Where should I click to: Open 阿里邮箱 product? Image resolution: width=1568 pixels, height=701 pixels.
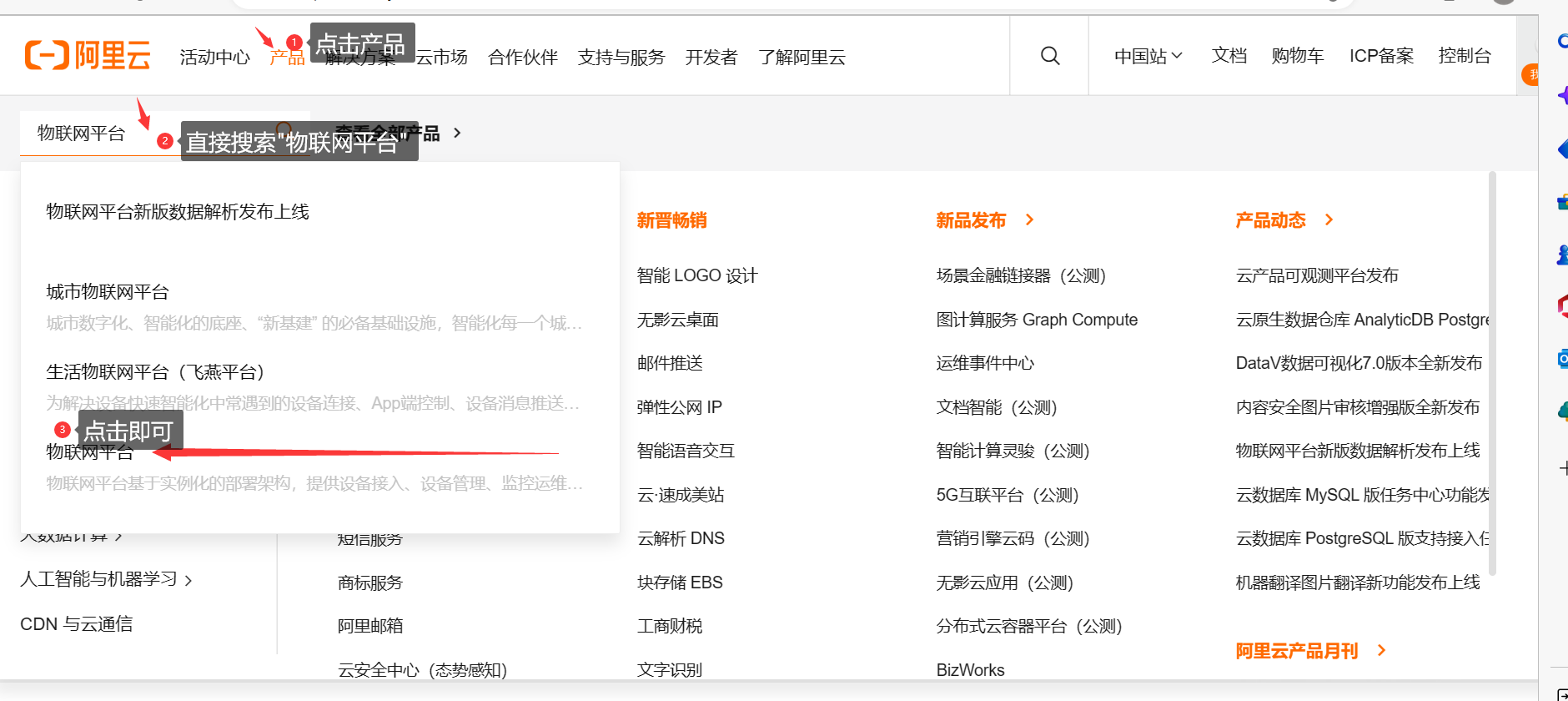click(x=370, y=626)
